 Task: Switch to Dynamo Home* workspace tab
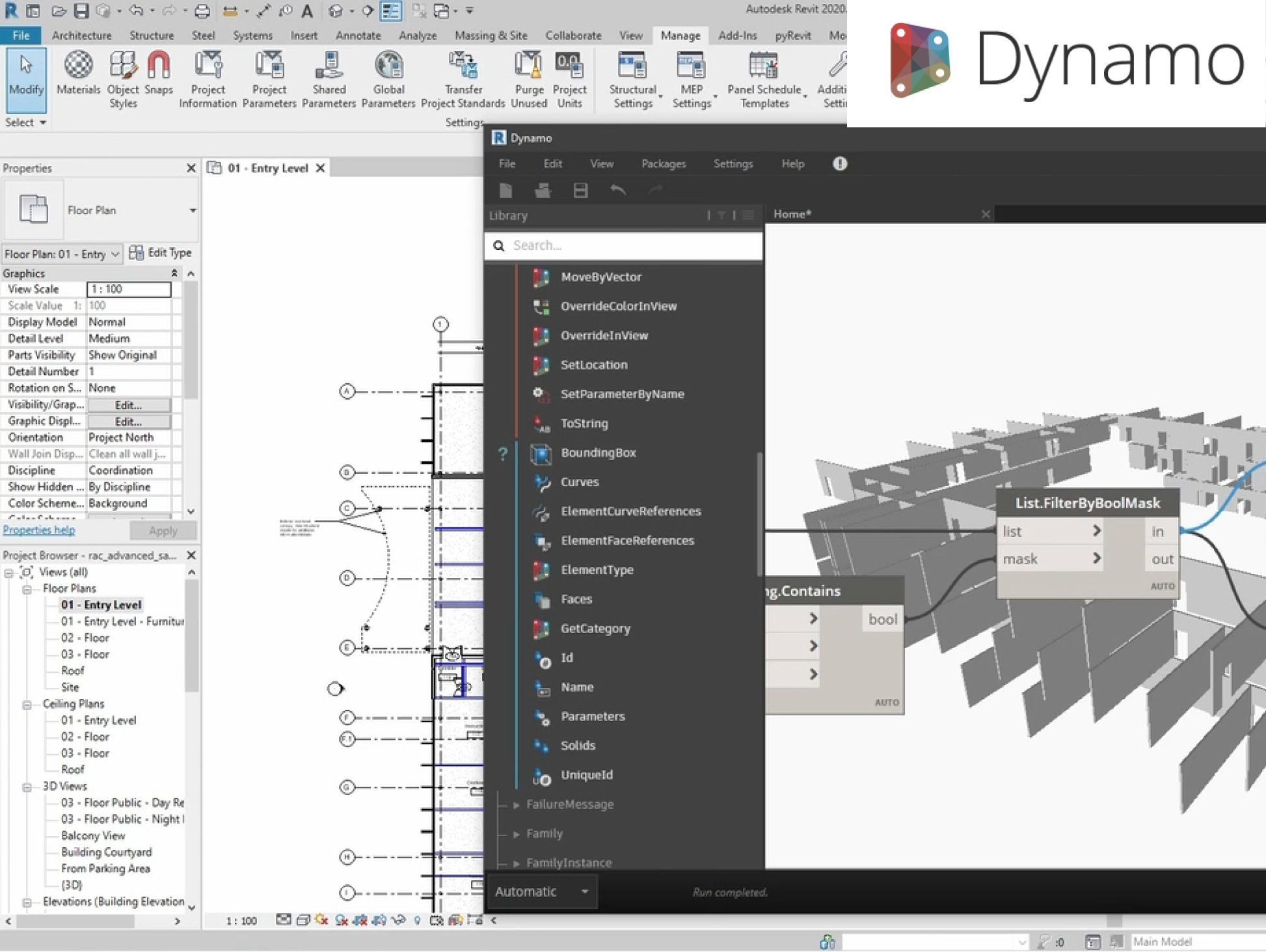pos(792,214)
